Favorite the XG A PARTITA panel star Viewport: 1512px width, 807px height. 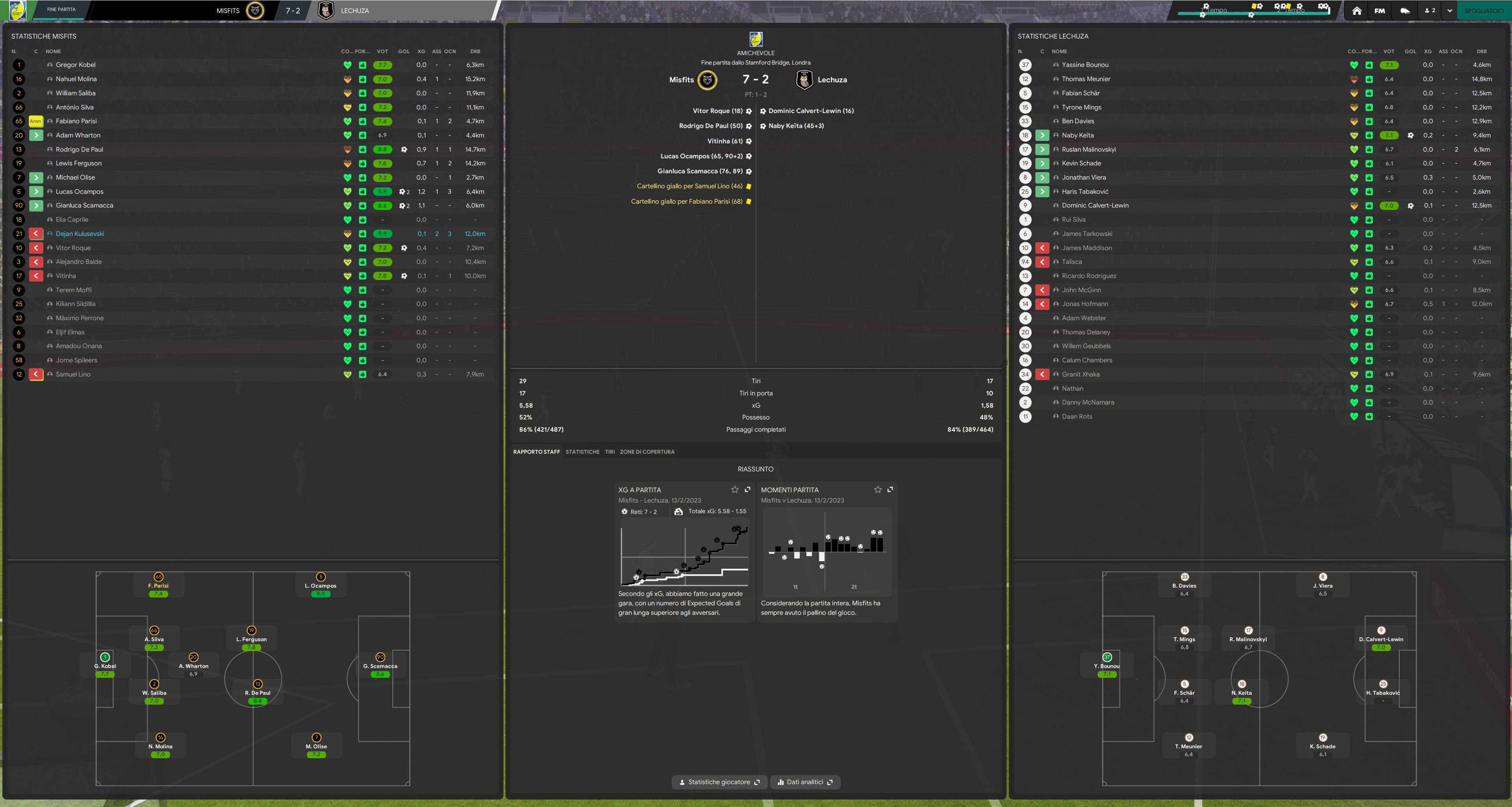click(734, 490)
